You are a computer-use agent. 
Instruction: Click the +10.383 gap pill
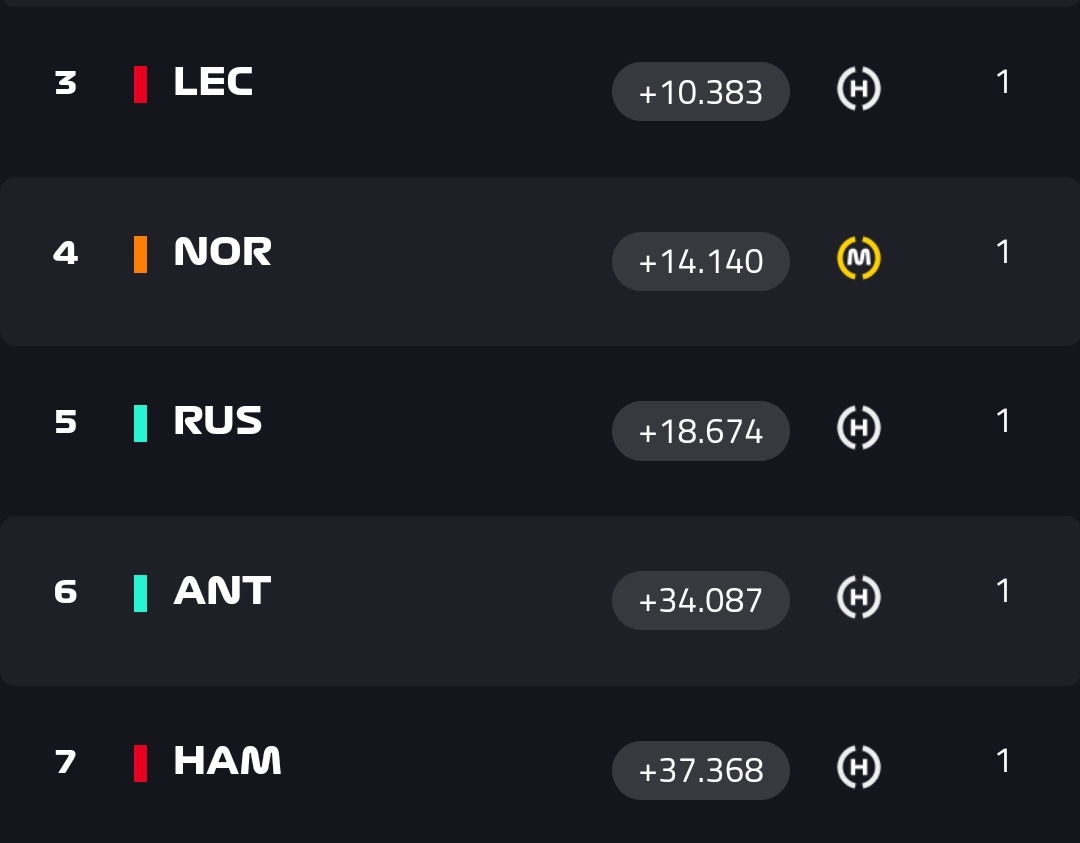tap(701, 92)
